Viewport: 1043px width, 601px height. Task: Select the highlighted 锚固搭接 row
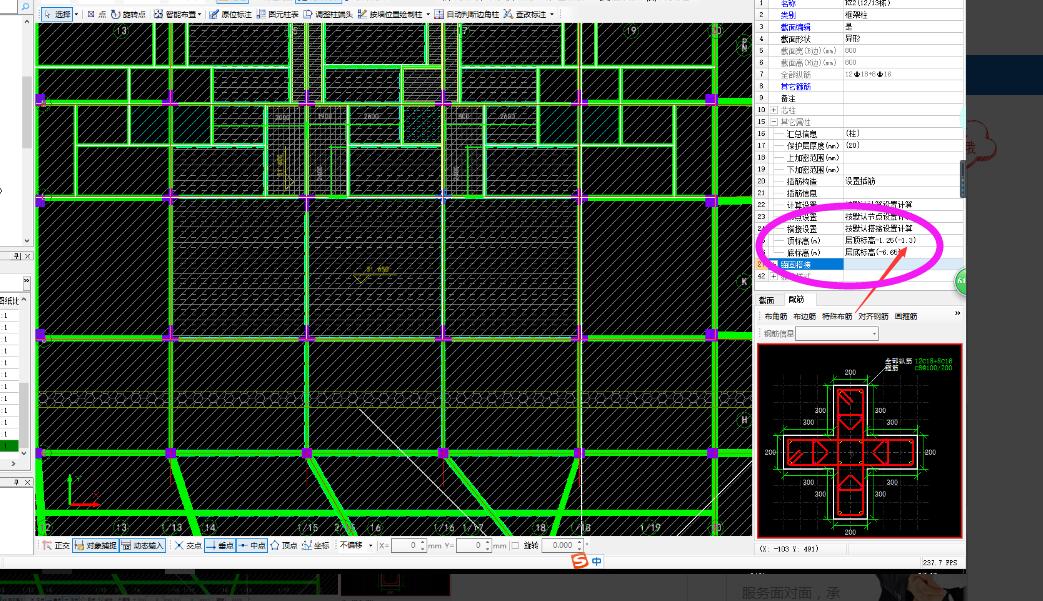pos(859,265)
